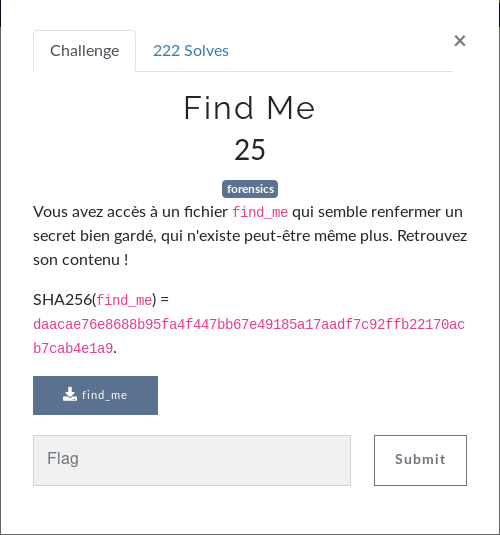This screenshot has width=500, height=535.
Task: Click the word 'Retrouvez' in the description
Action: 432,236
